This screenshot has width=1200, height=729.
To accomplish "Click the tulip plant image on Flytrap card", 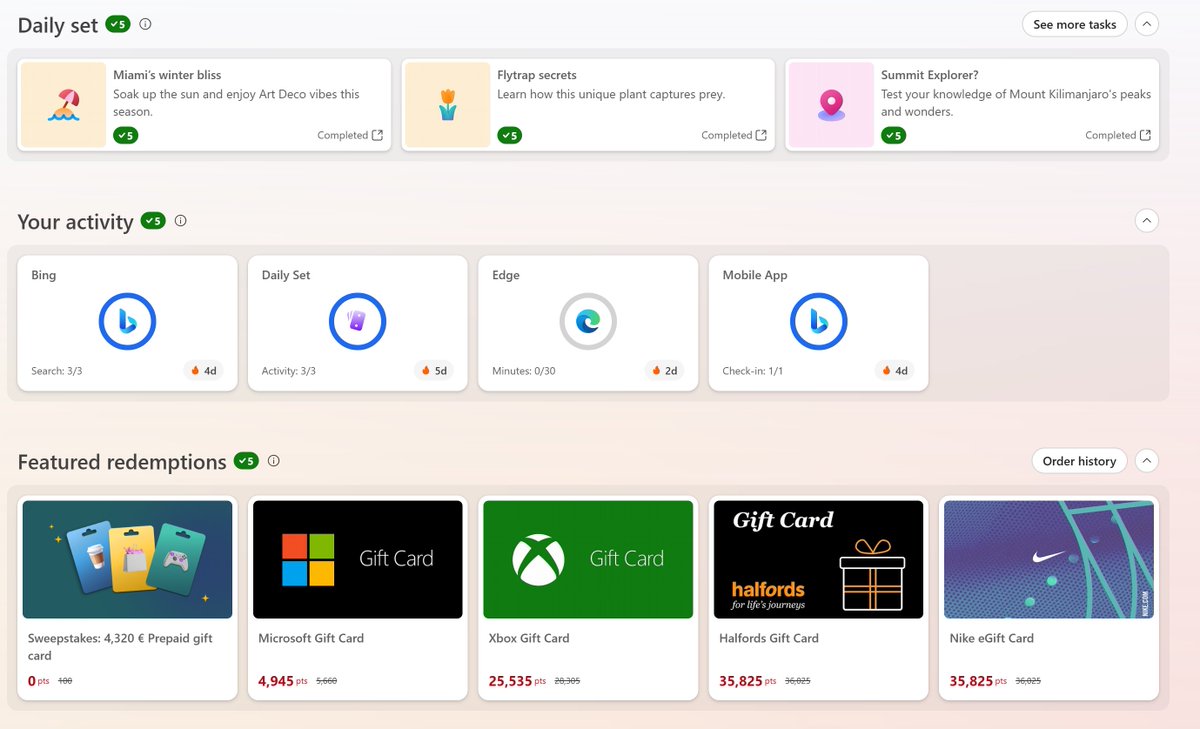I will click(x=447, y=105).
